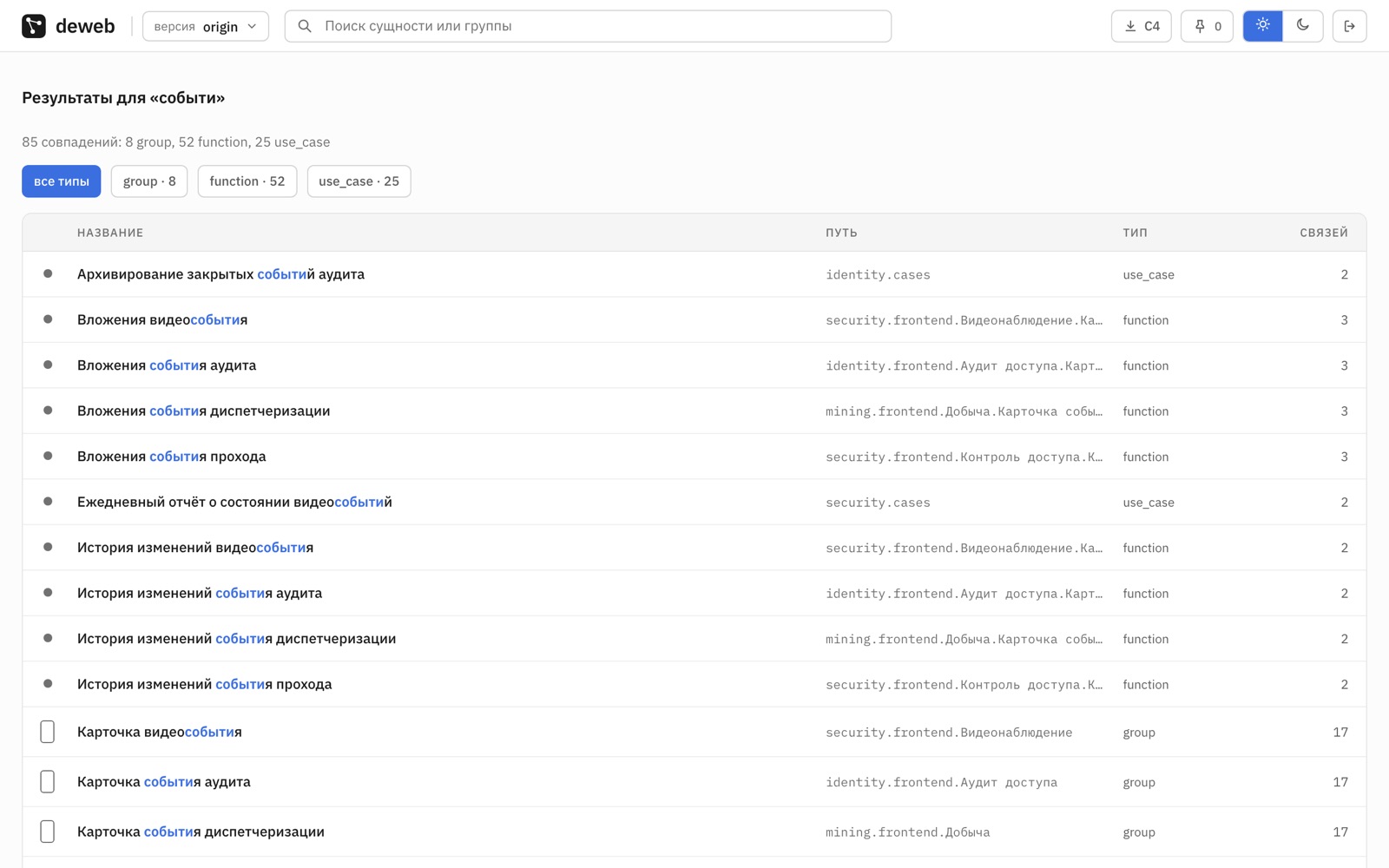Click path 'security.frontend.Видеонаблюдение' of Карточка видеособытия
1389x868 pixels.
(949, 733)
